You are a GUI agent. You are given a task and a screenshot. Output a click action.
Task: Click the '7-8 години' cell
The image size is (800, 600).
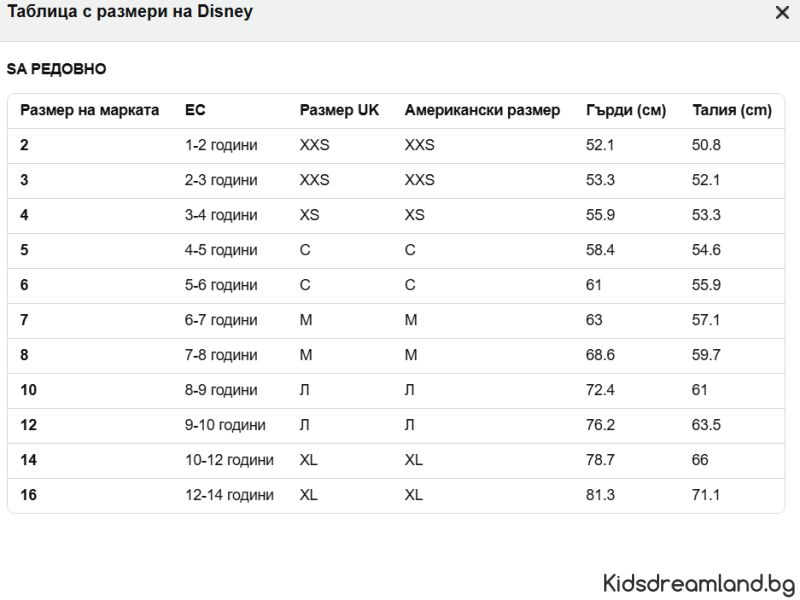(221, 355)
